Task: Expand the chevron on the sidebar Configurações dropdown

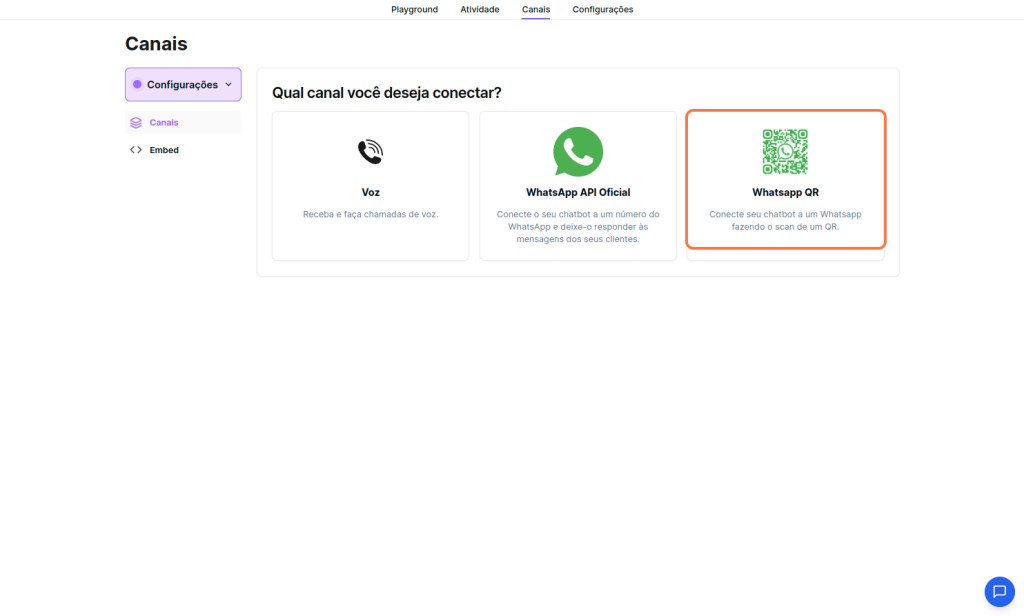Action: (x=228, y=85)
